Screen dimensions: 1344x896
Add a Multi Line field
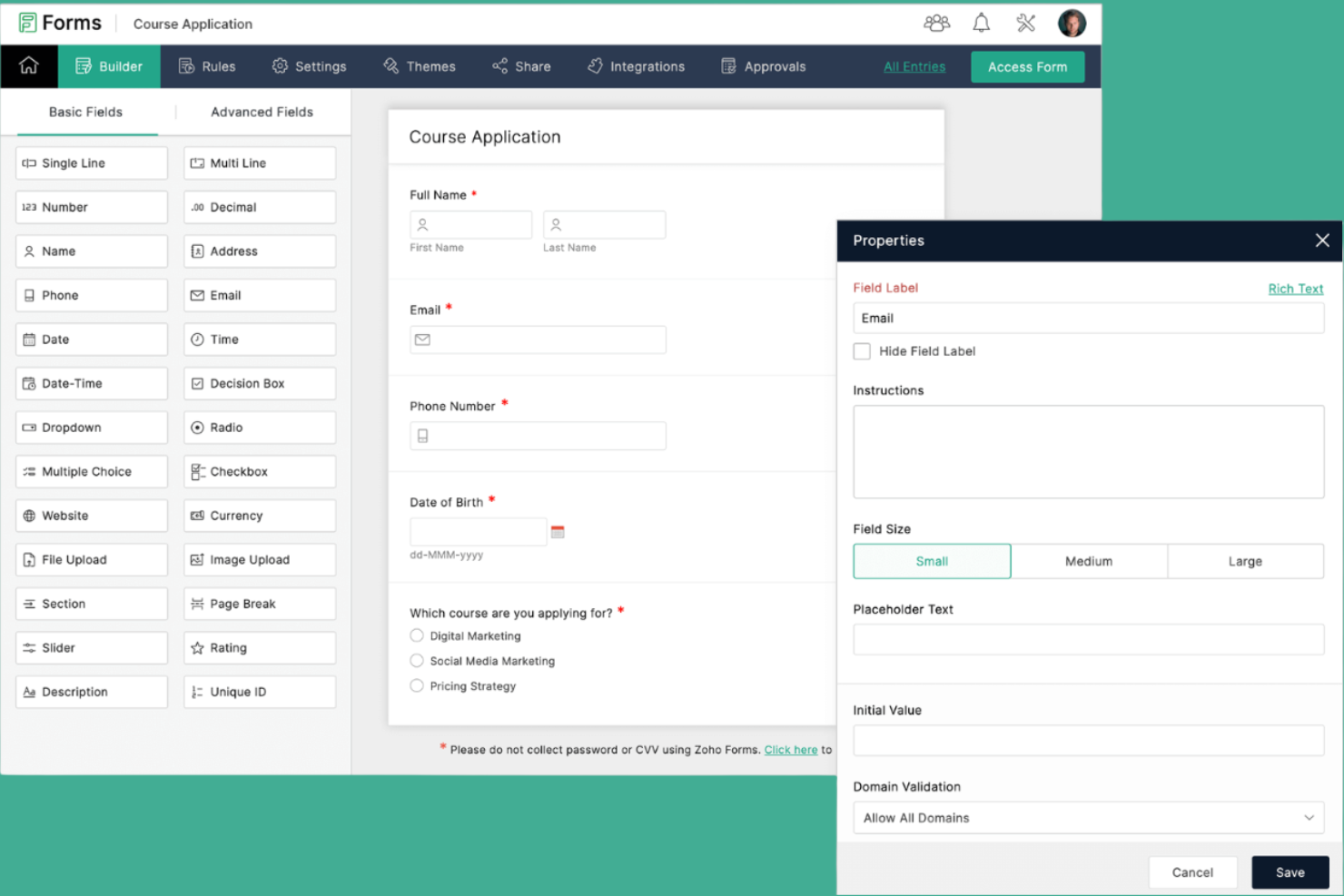point(260,163)
